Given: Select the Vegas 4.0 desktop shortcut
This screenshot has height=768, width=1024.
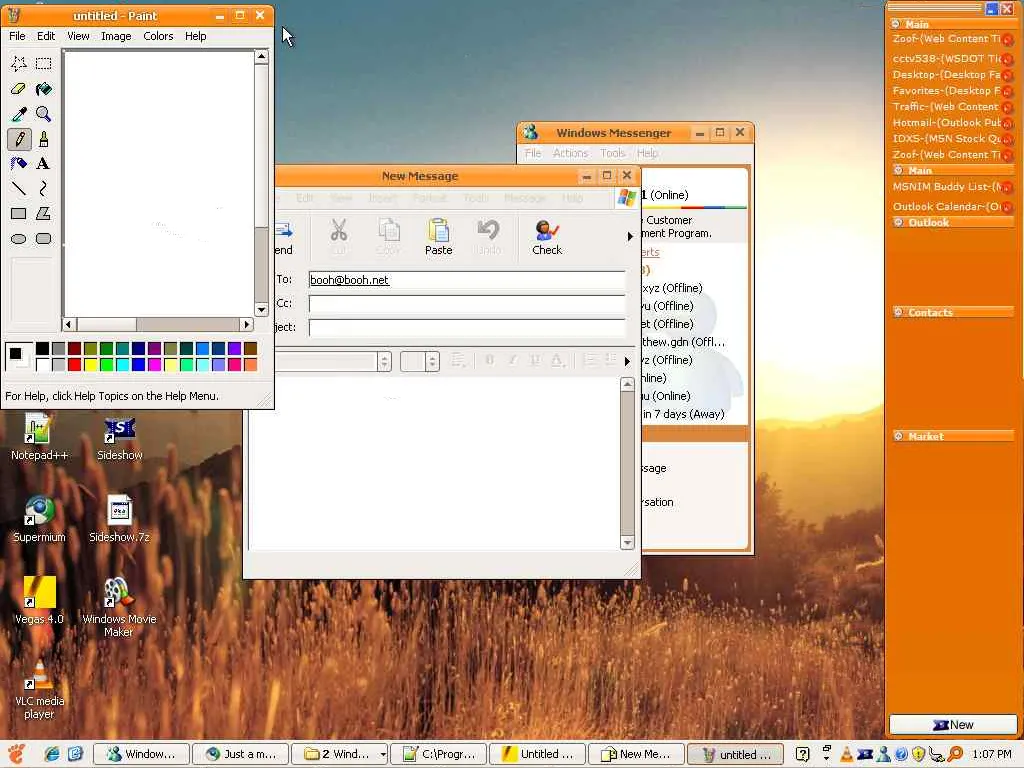Looking at the screenshot, I should pos(39,601).
